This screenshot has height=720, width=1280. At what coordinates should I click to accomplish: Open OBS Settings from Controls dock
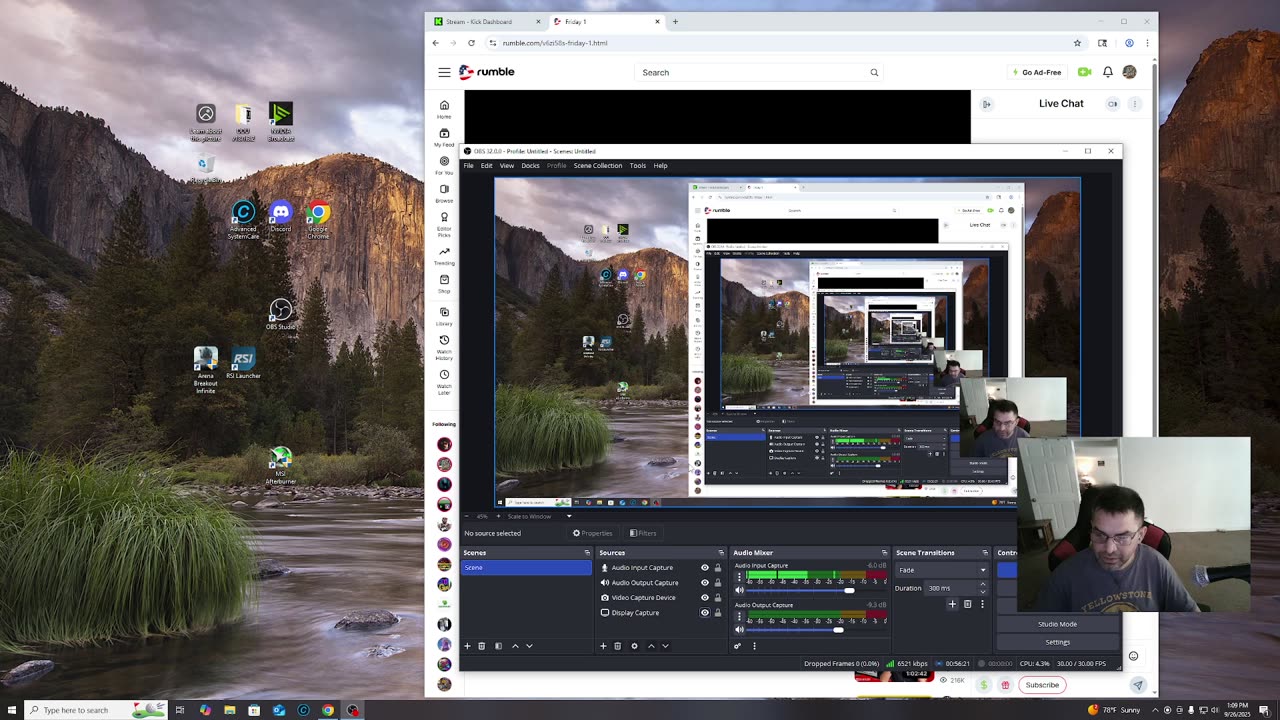point(1057,642)
